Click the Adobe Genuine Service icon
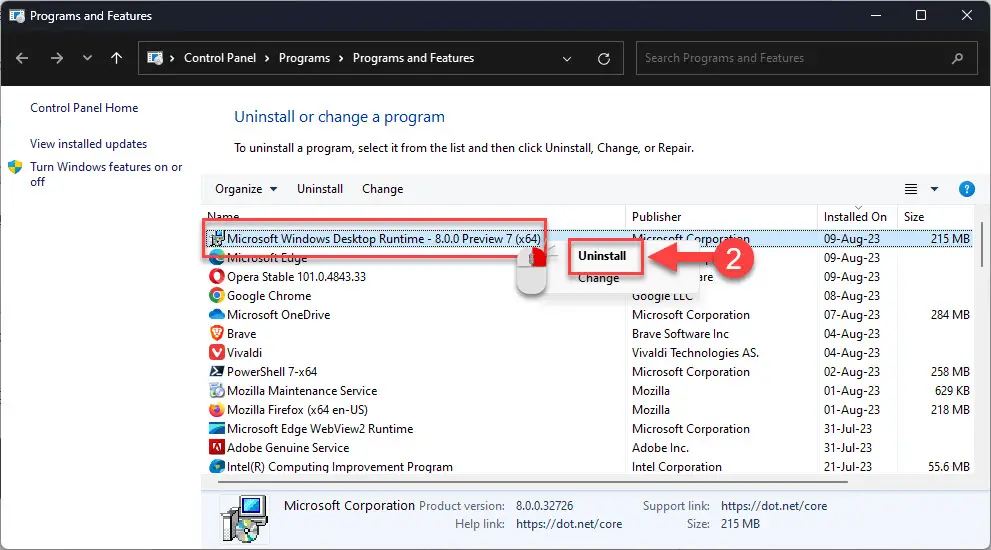991x550 pixels. [x=217, y=448]
